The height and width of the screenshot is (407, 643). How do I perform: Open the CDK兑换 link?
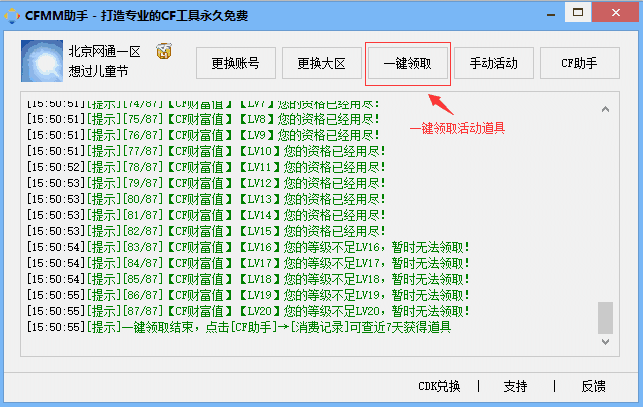pyautogui.click(x=439, y=386)
